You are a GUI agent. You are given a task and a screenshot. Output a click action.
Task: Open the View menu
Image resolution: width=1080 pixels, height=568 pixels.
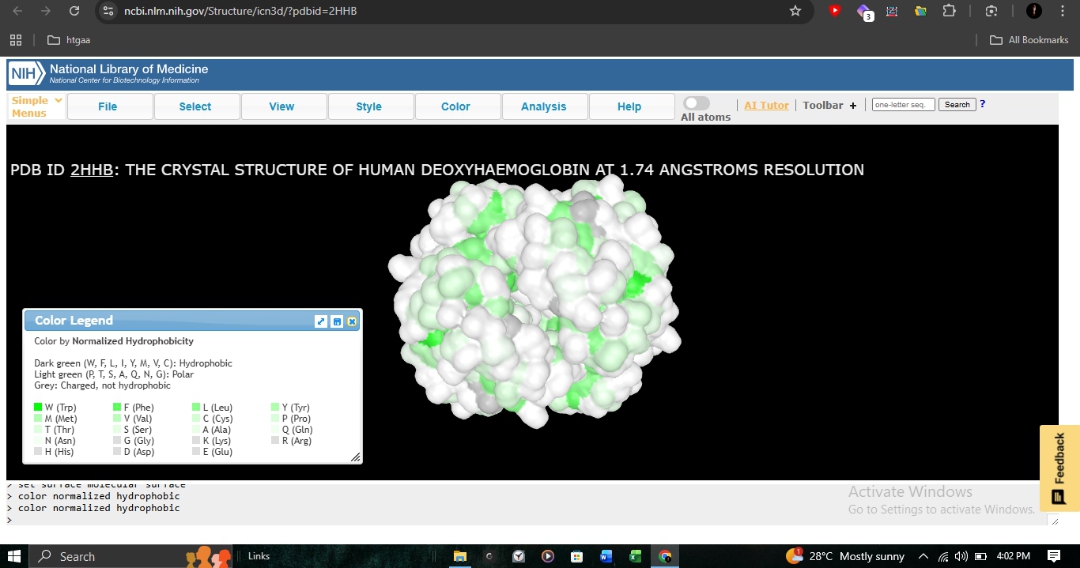(x=281, y=107)
